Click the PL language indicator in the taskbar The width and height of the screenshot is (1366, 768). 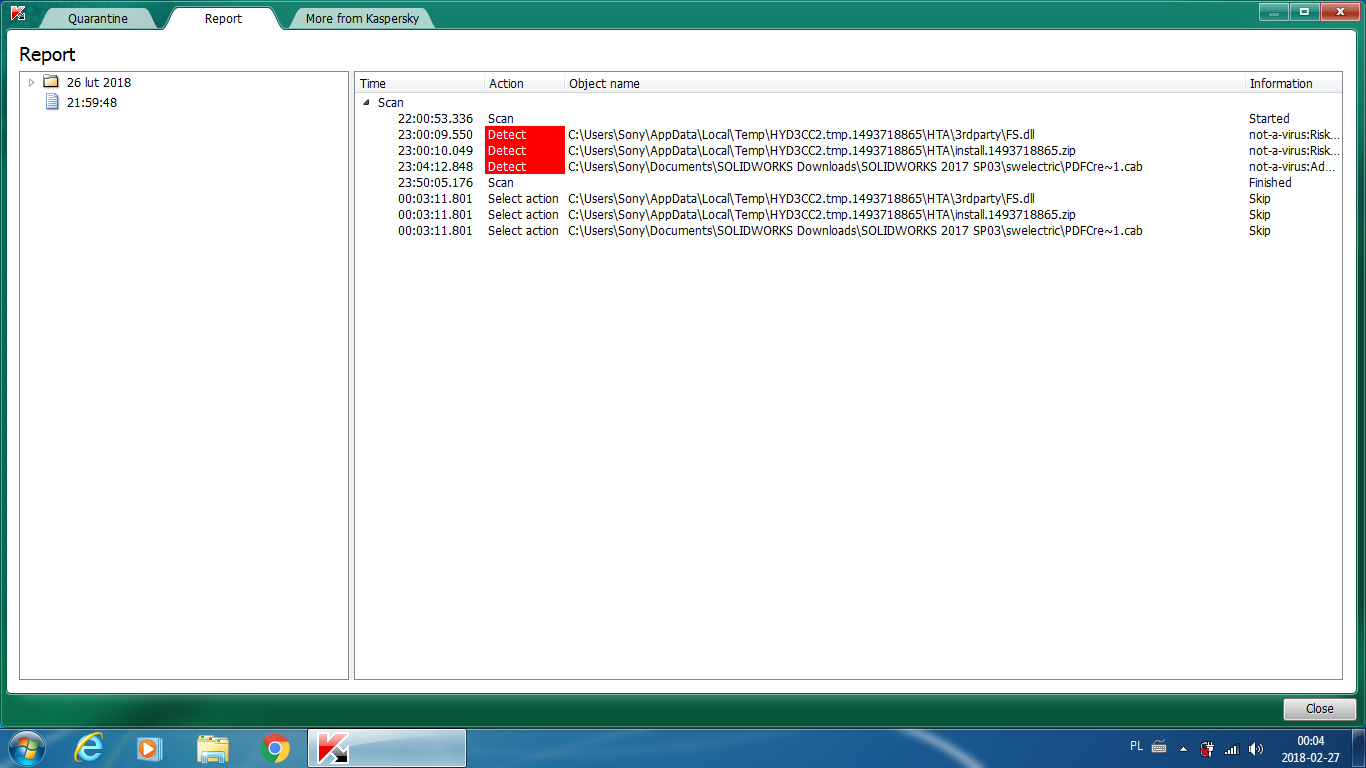pos(1136,746)
